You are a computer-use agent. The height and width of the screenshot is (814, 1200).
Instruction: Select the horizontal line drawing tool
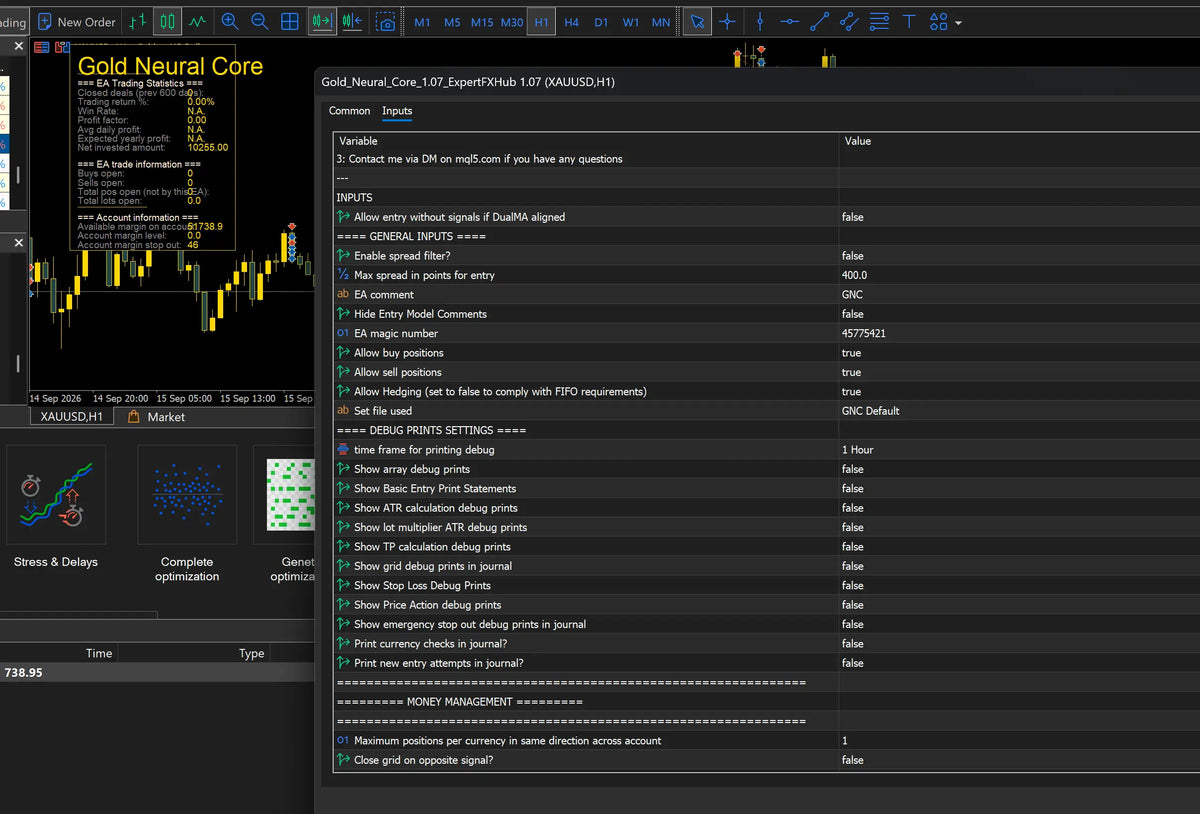coord(789,21)
